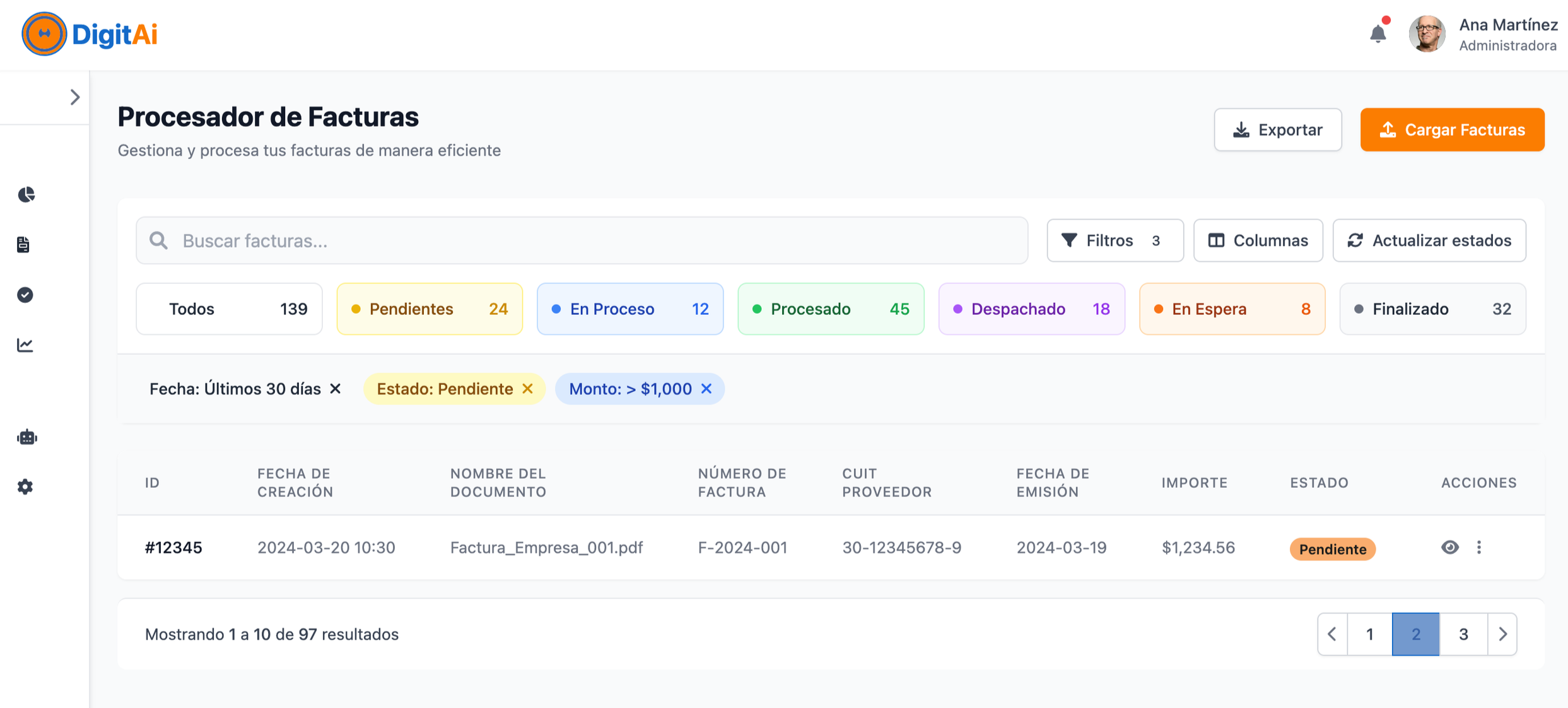Remove the 'Monto: > $1,000' filter chip

click(706, 389)
